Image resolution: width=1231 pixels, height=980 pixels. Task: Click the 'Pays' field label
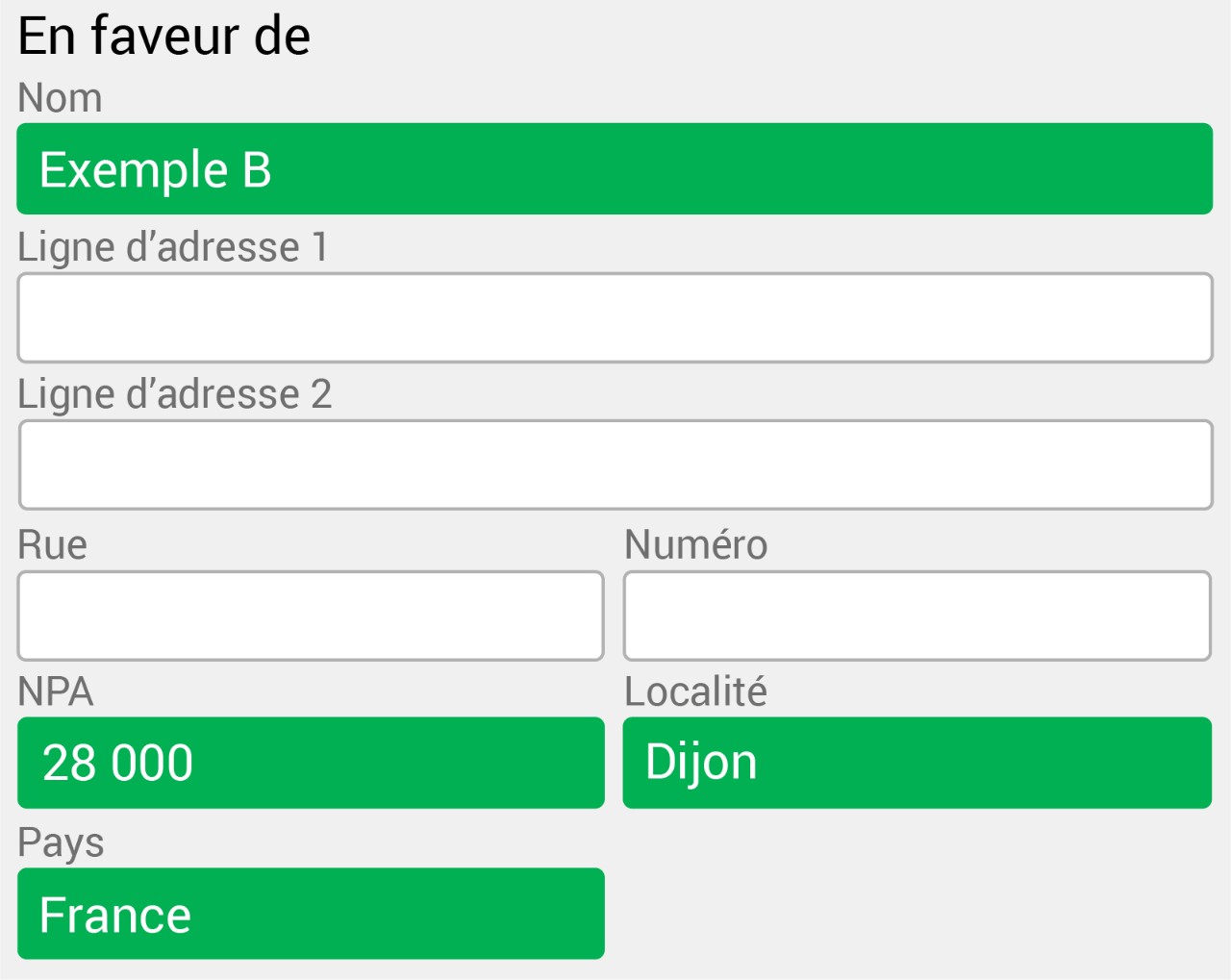pyautogui.click(x=61, y=843)
